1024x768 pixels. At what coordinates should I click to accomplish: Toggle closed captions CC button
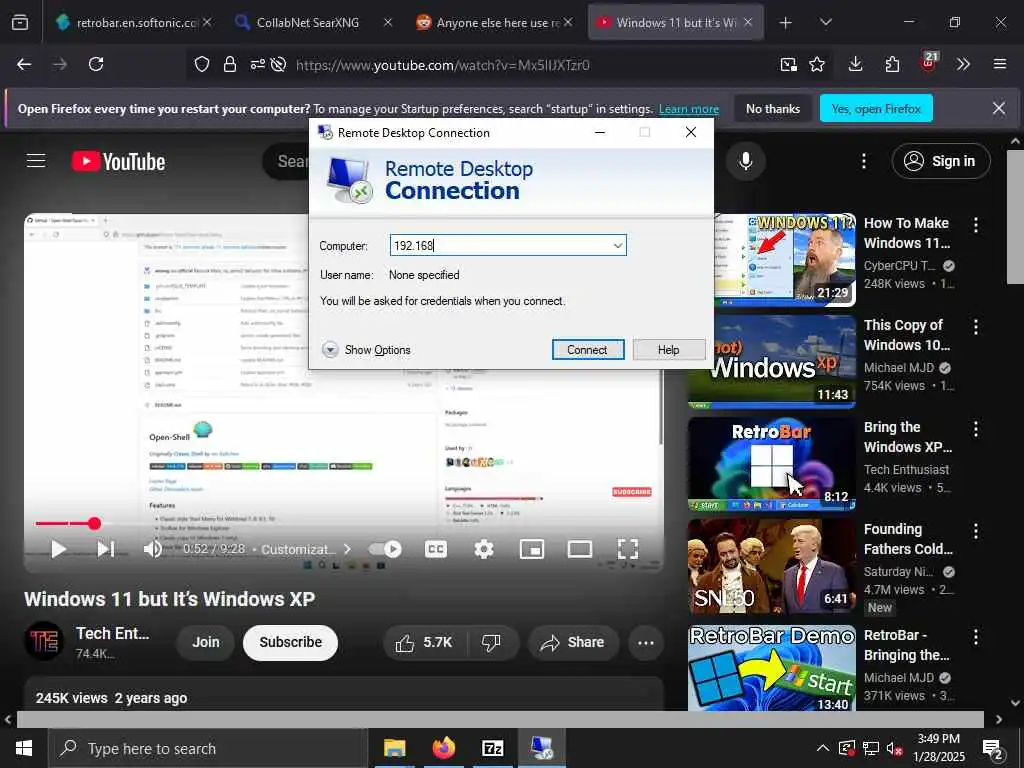436,549
